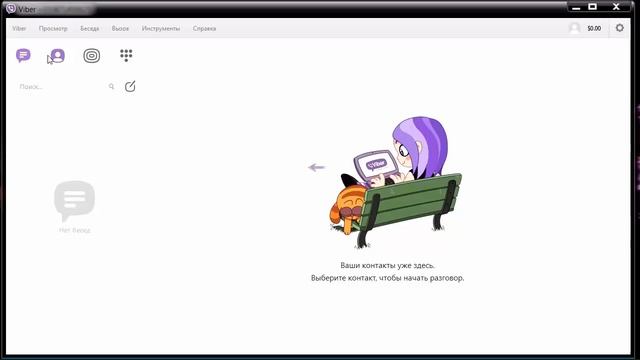This screenshot has width=640, height=360.
Task: Open the public accounts icon
Action: (92, 56)
